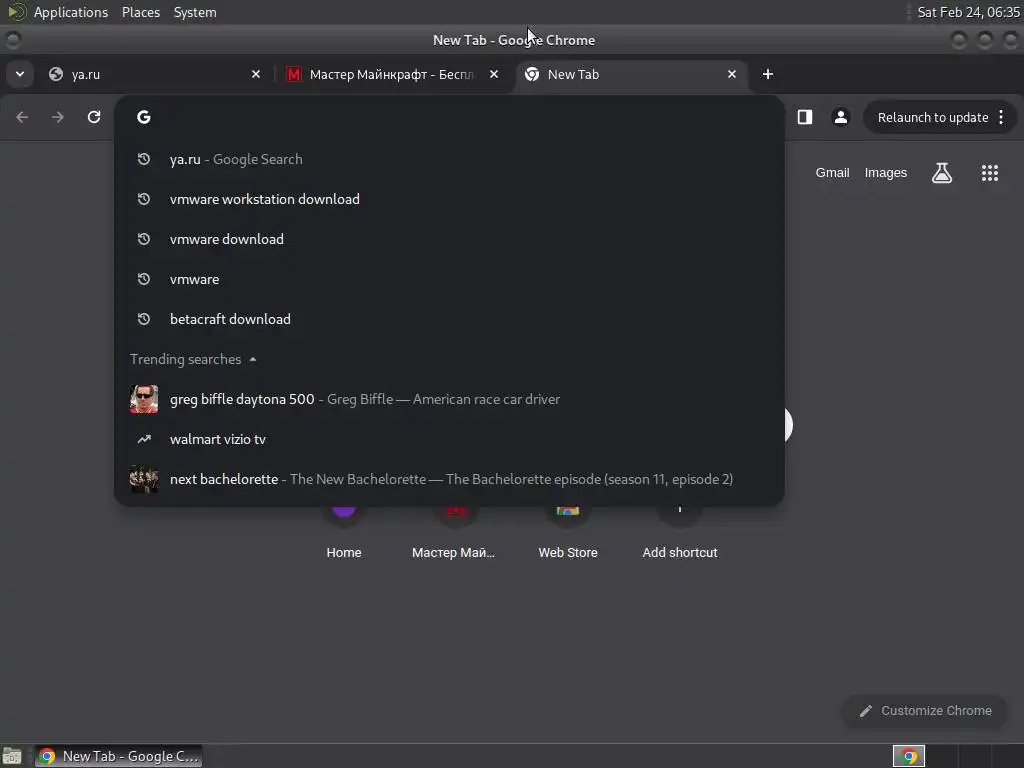1024x768 pixels.
Task: Select the betacraft download suggestion
Action: 449,319
